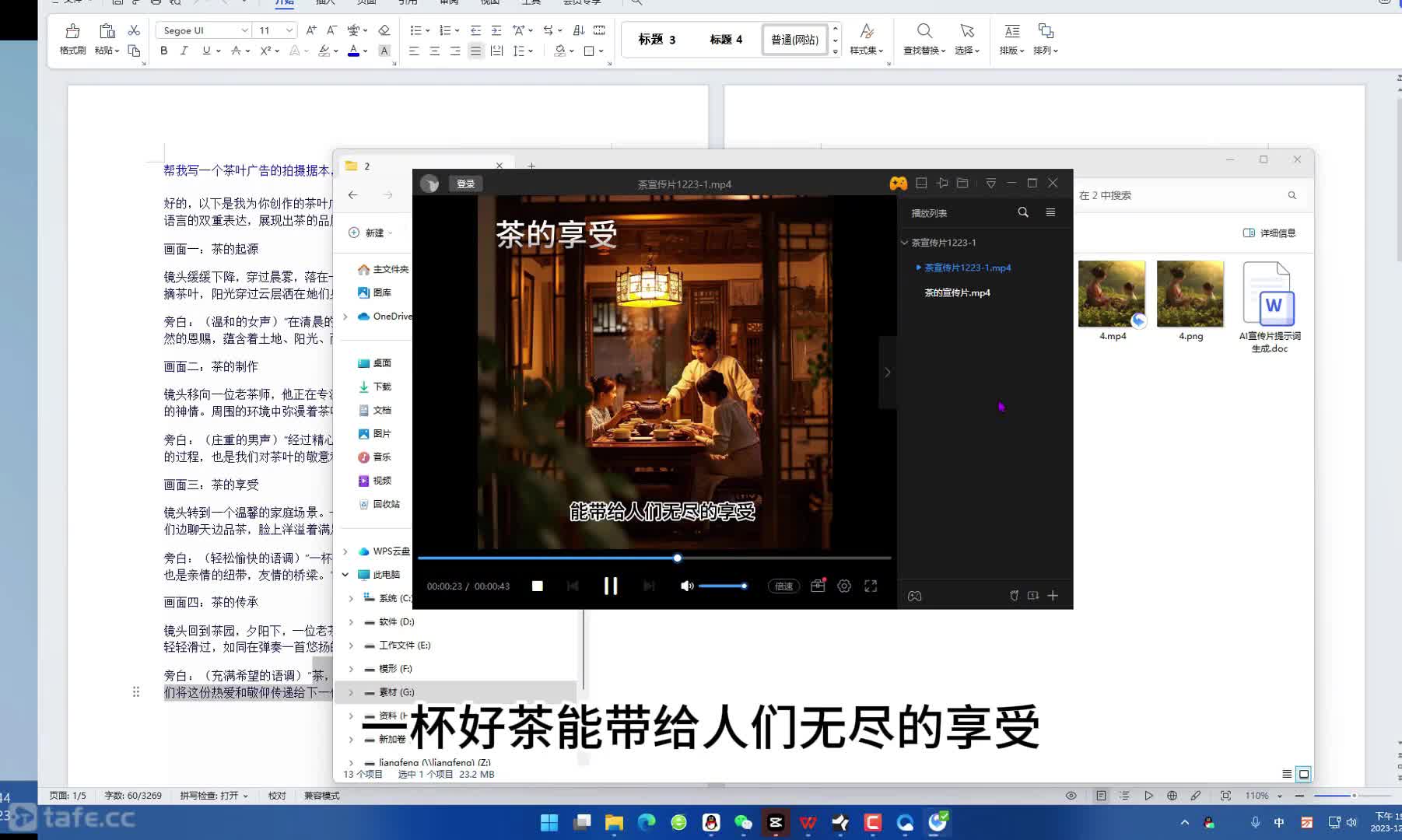The width and height of the screenshot is (1402, 840).
Task: Expand hidden system tray icons chevron
Action: click(1184, 822)
